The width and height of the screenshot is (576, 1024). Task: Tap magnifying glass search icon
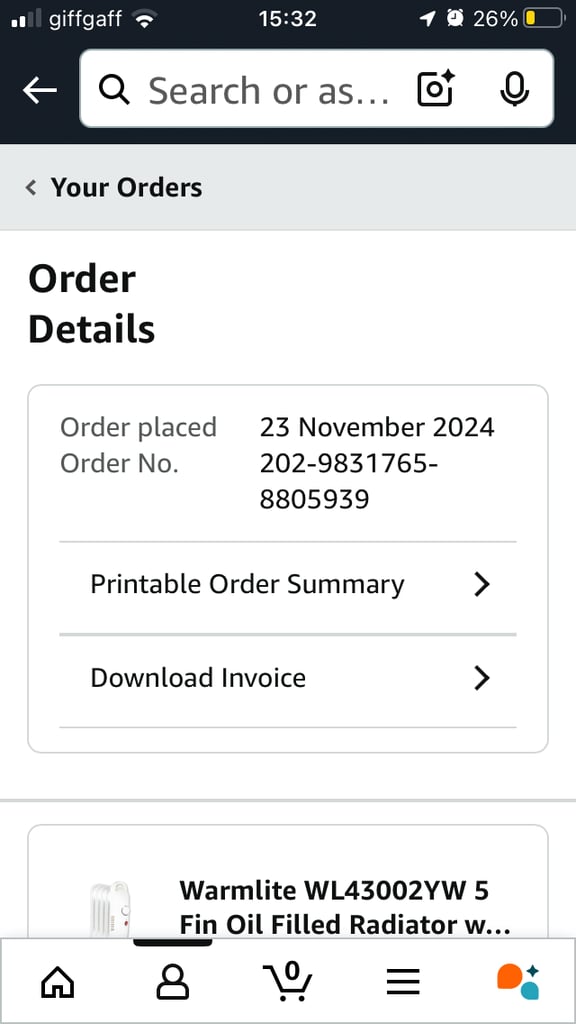[114, 89]
